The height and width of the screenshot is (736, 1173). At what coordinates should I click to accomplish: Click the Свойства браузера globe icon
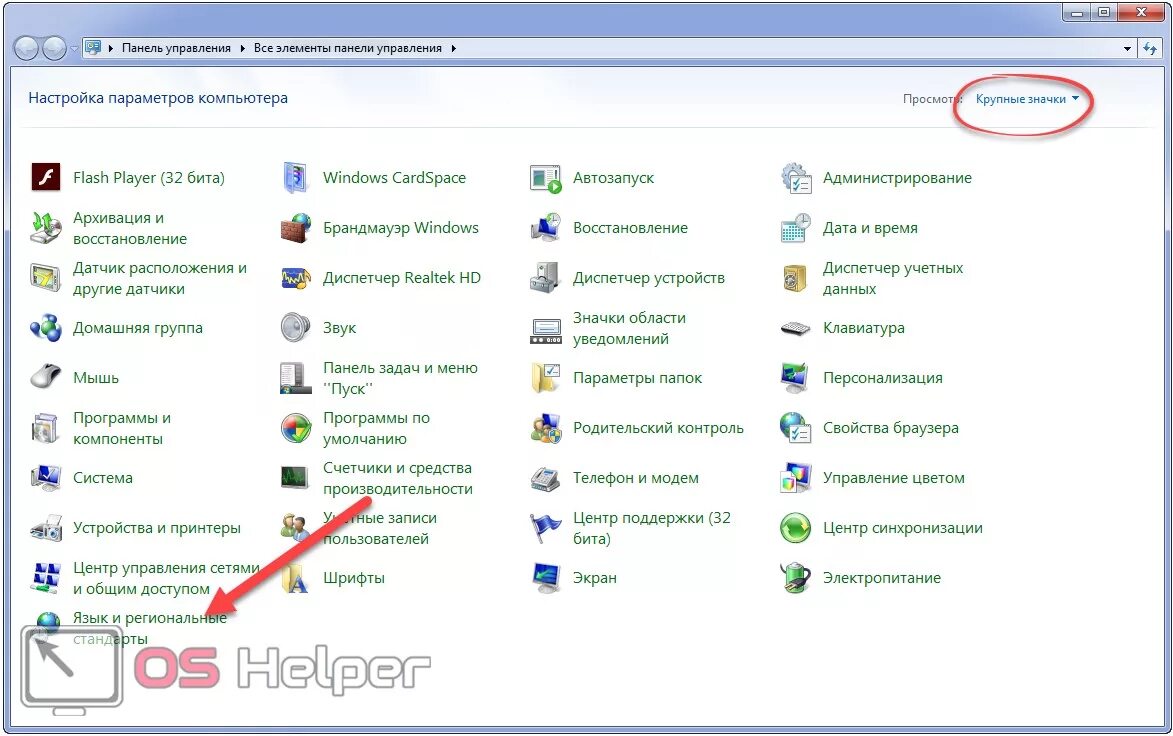click(x=795, y=428)
